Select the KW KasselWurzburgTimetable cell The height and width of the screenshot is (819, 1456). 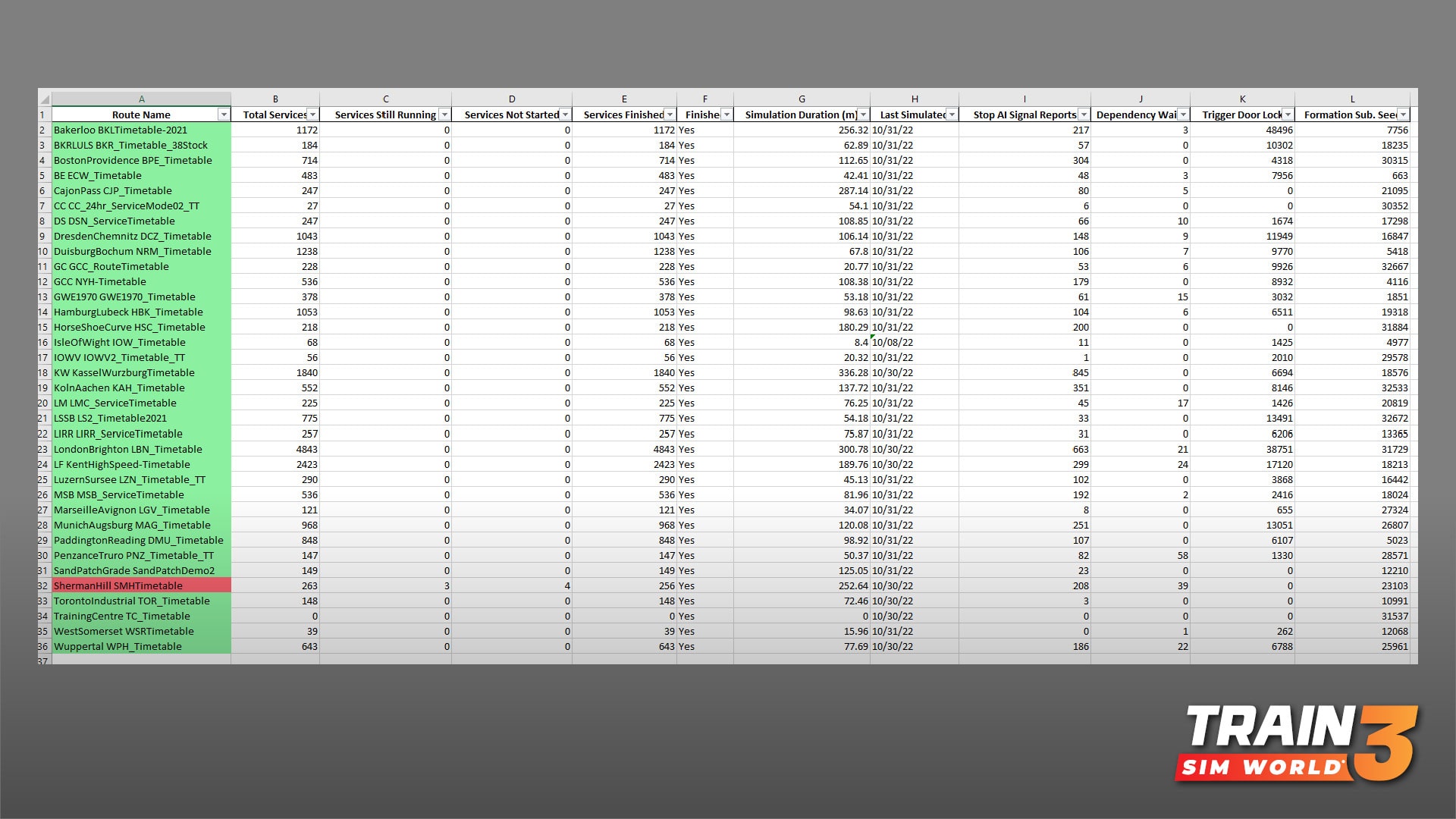click(141, 372)
